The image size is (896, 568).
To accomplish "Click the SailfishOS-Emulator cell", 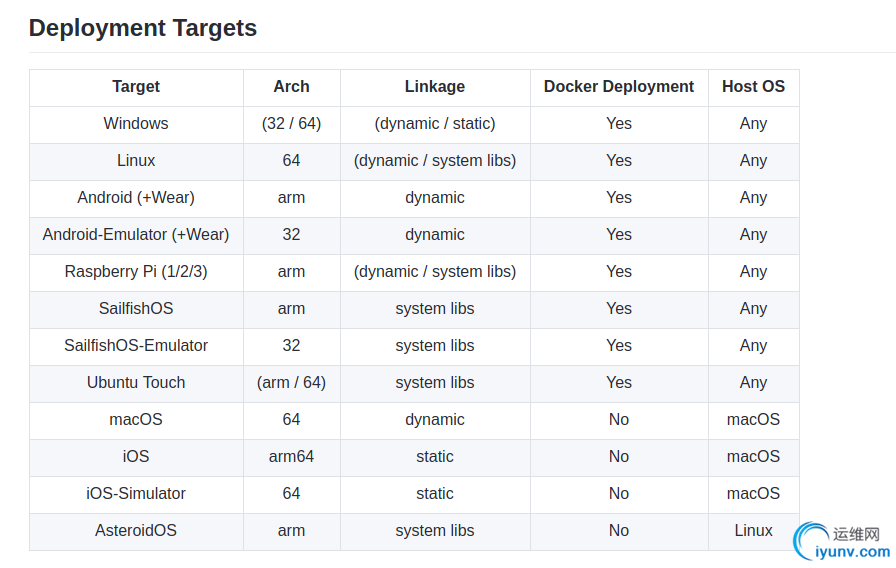I will pyautogui.click(x=136, y=346).
